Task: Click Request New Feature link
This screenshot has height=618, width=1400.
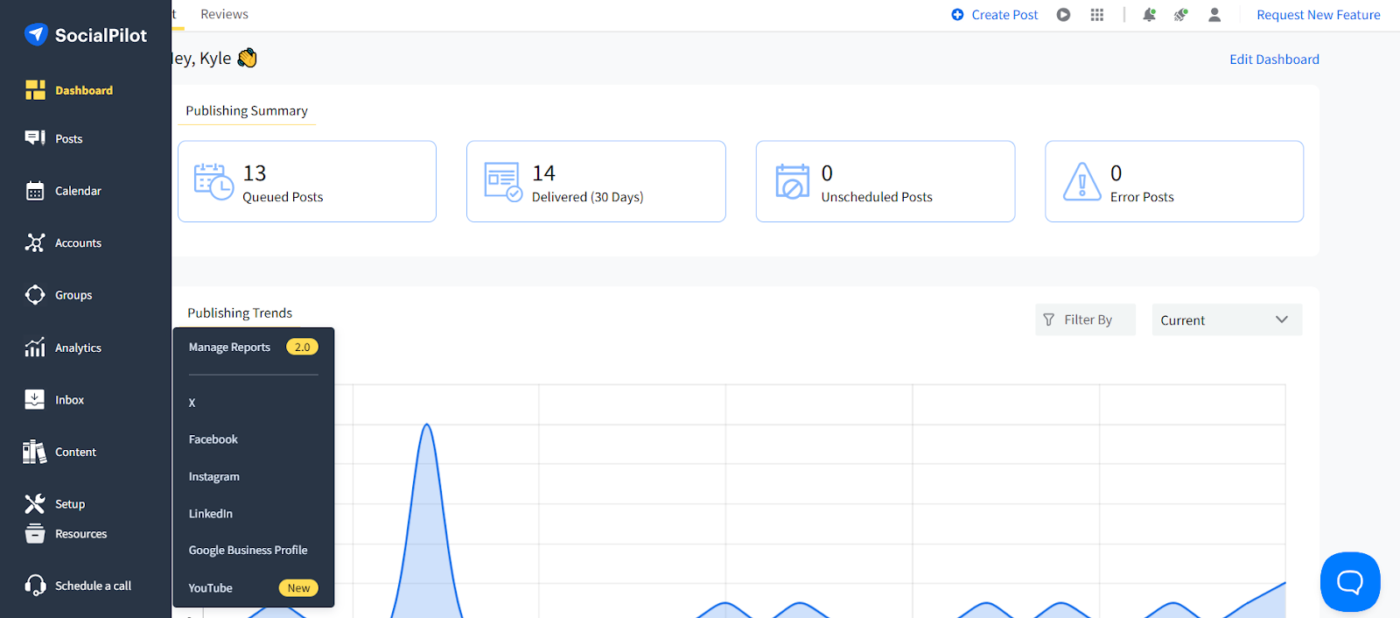Action: point(1318,15)
